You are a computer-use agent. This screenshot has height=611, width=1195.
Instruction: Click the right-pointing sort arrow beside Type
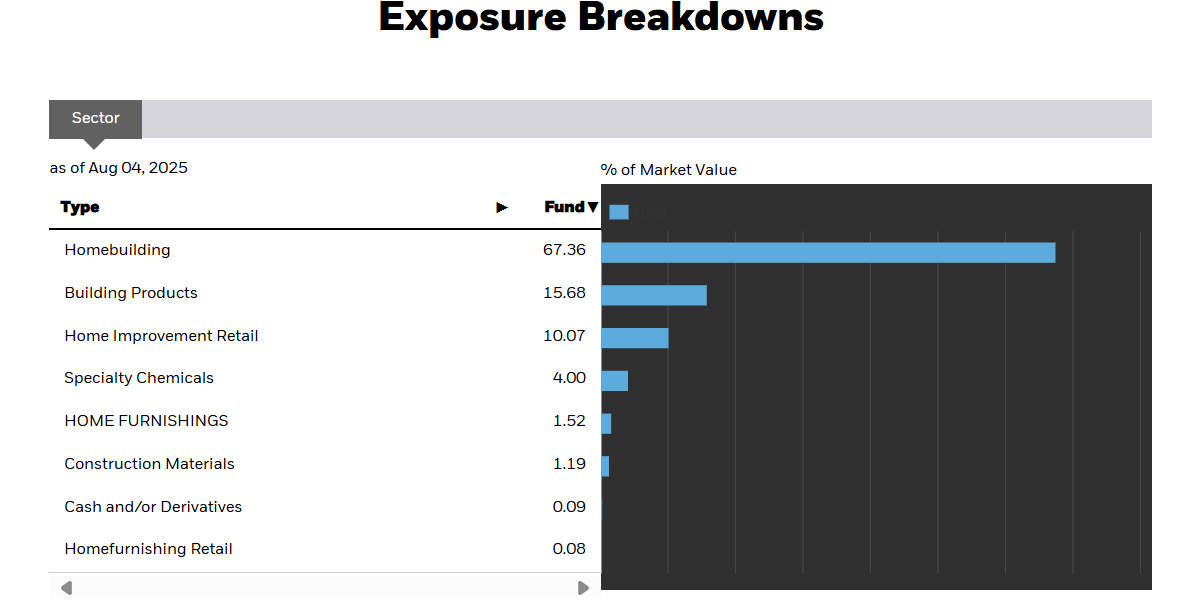[502, 207]
